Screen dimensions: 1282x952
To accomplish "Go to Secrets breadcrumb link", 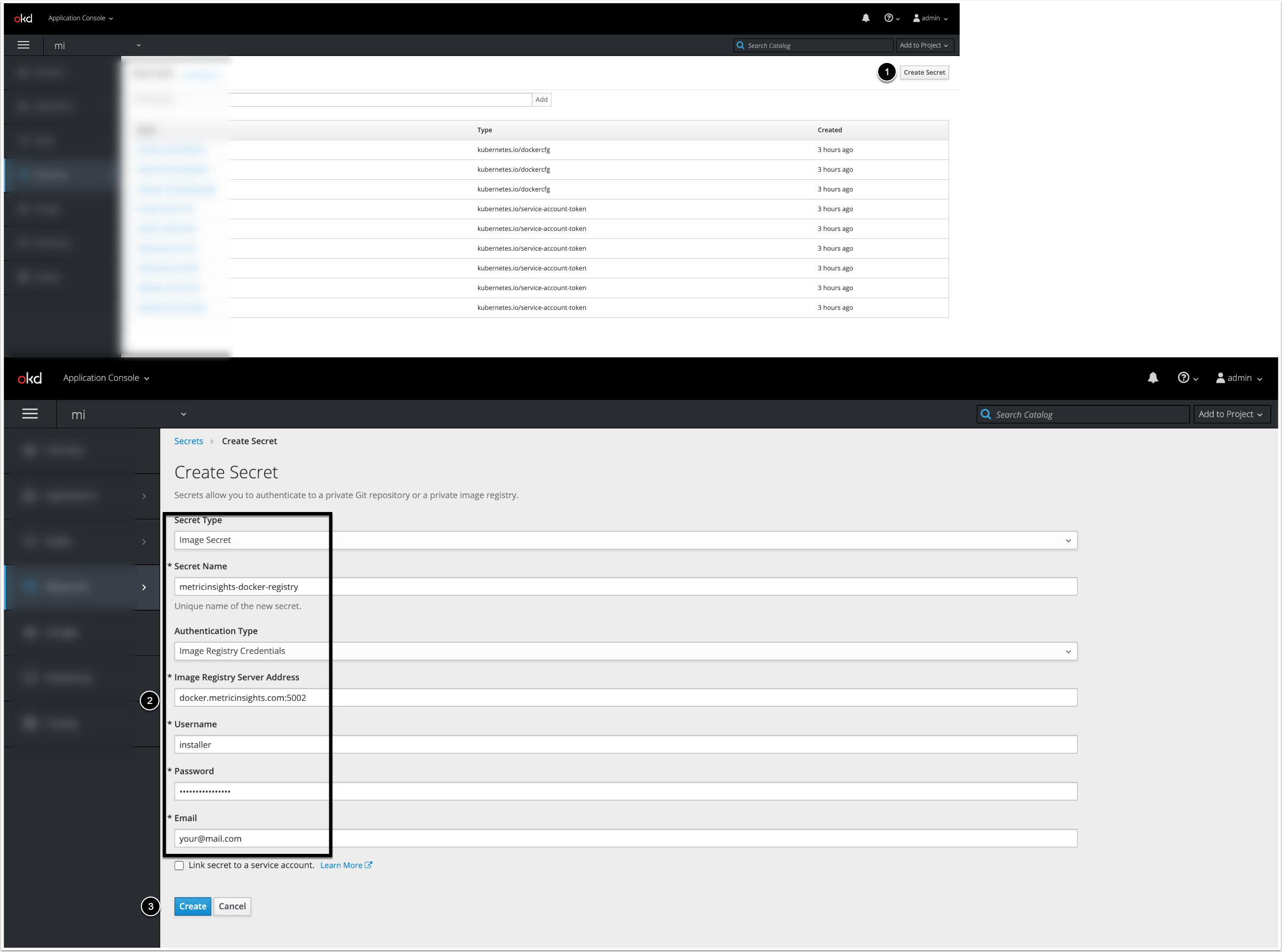I will [188, 441].
